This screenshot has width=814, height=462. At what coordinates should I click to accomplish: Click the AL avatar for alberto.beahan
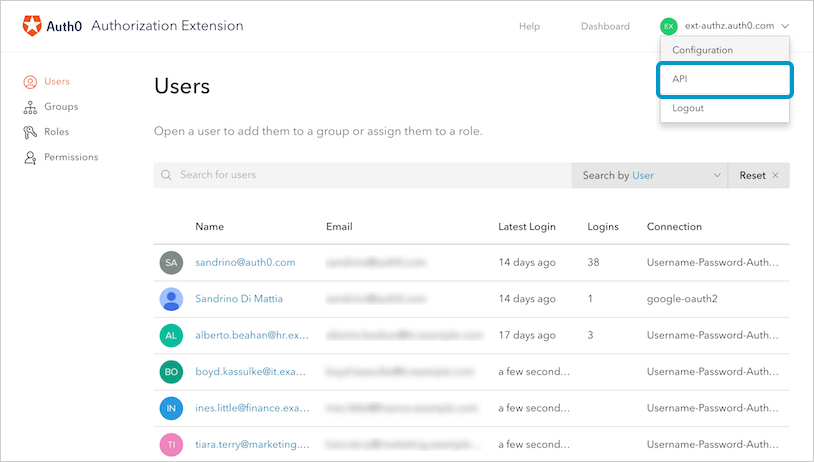pos(171,335)
